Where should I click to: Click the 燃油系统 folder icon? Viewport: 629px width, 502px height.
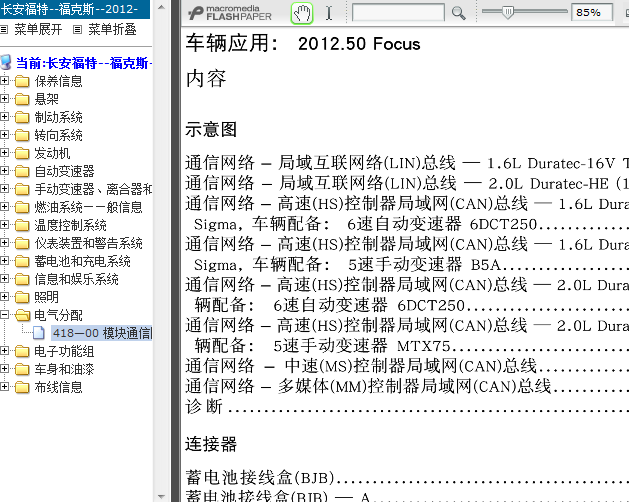pyautogui.click(x=22, y=207)
